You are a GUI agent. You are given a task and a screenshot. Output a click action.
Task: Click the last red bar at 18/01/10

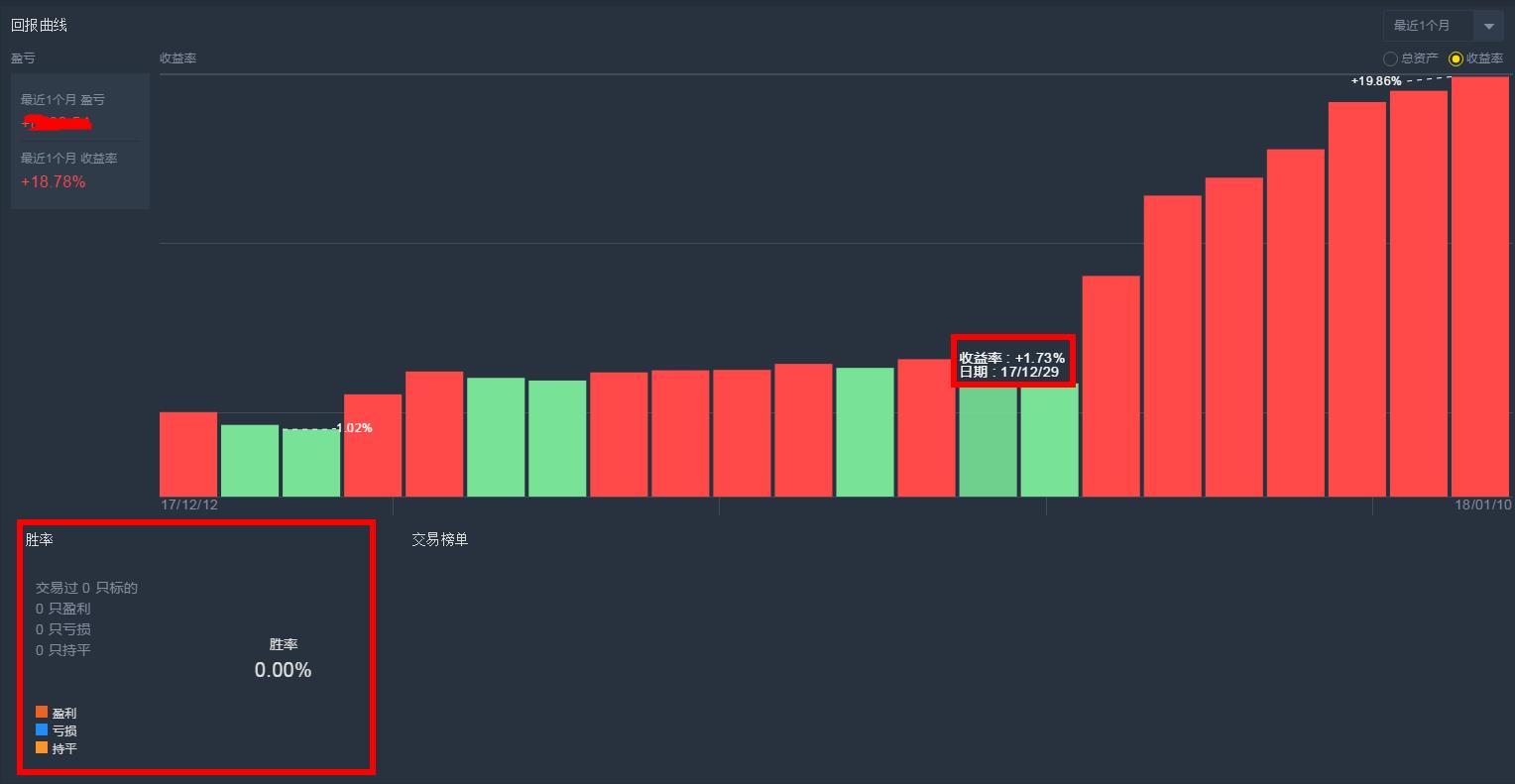(1479, 287)
